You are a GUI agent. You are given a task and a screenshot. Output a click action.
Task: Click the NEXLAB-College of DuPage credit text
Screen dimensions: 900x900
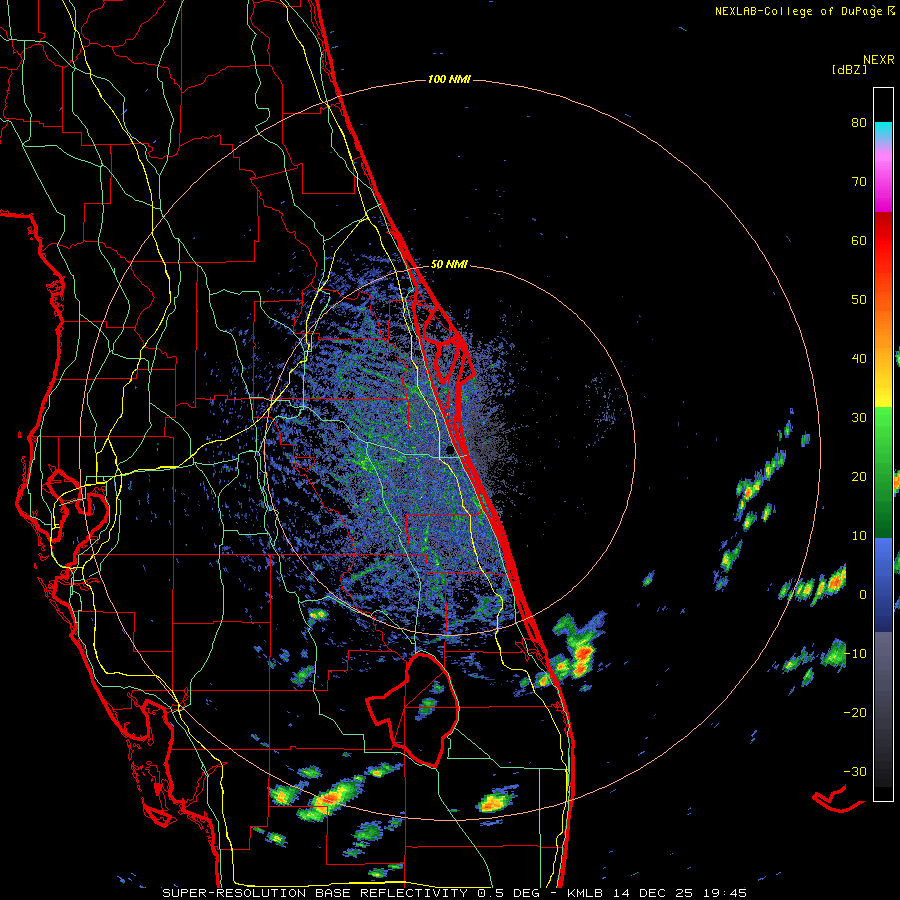click(x=799, y=11)
